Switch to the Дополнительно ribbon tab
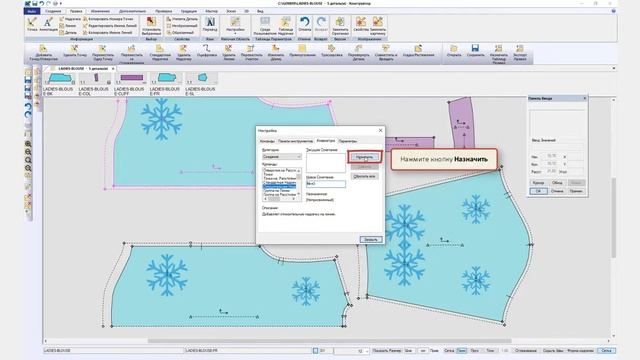The image size is (640, 360). 132,11
